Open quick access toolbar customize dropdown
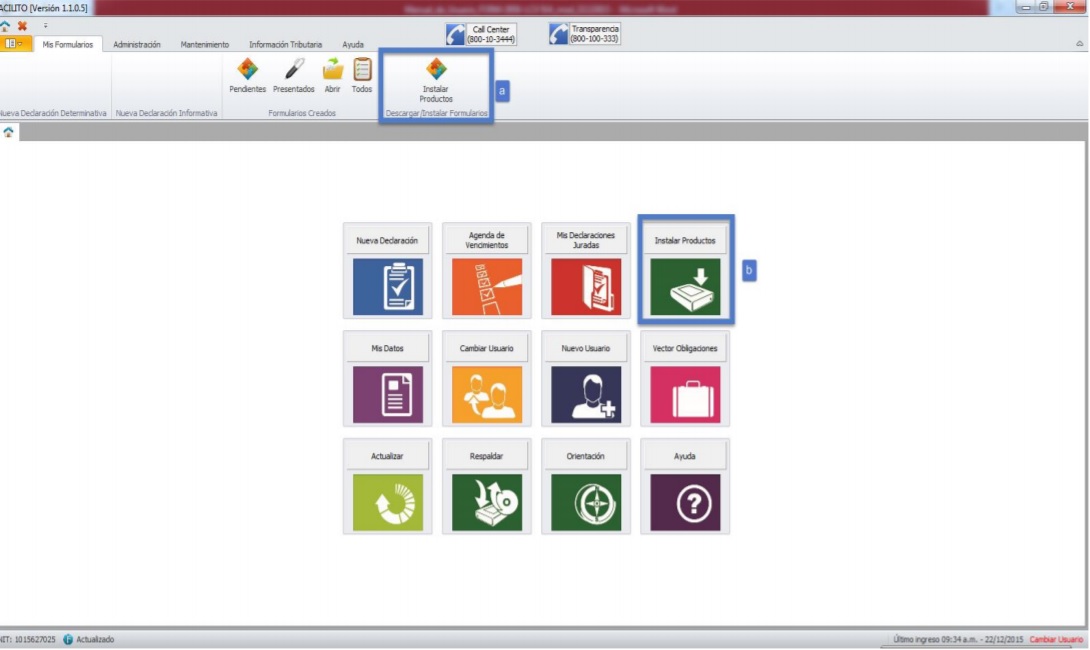This screenshot has height=650, width=1090. click(x=46, y=26)
